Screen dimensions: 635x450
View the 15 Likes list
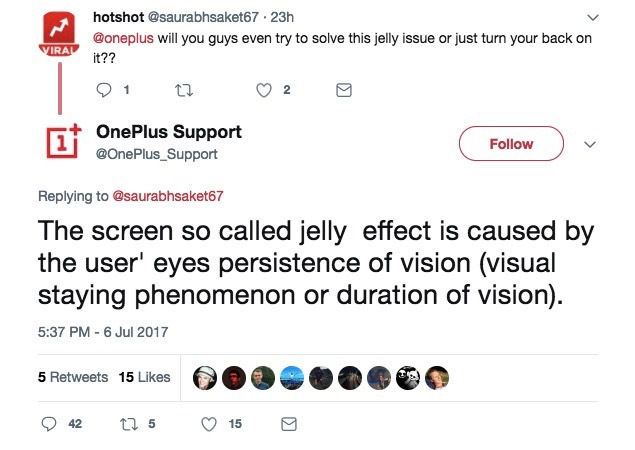click(145, 377)
